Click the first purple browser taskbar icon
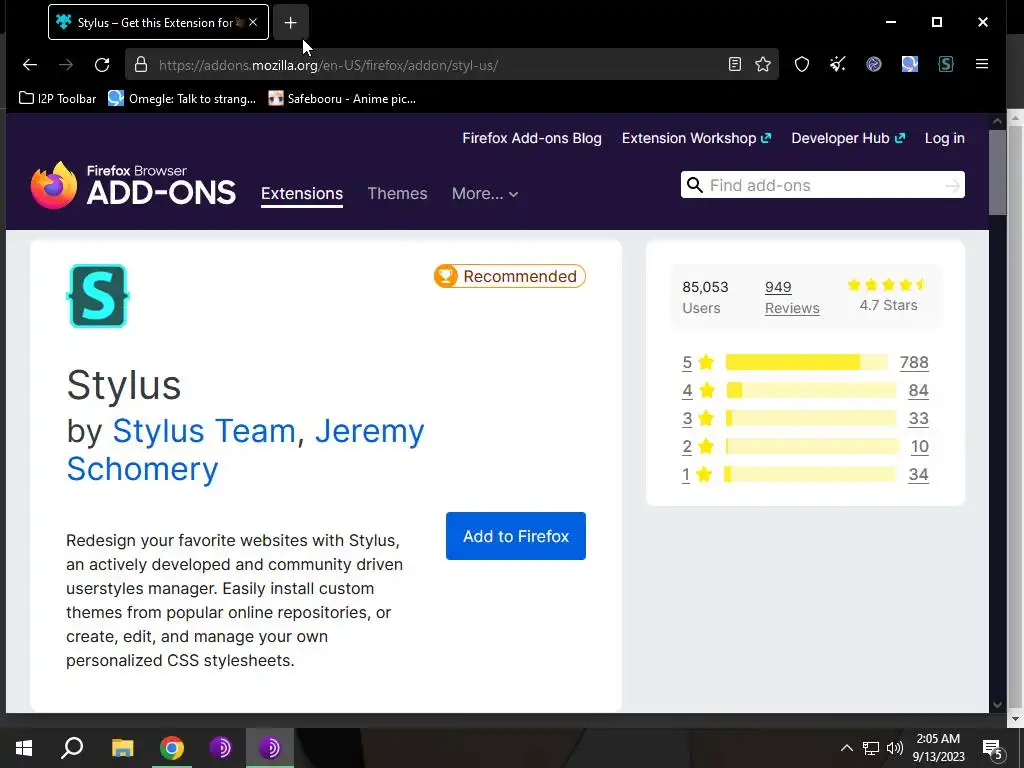The image size is (1024, 768). 221,748
